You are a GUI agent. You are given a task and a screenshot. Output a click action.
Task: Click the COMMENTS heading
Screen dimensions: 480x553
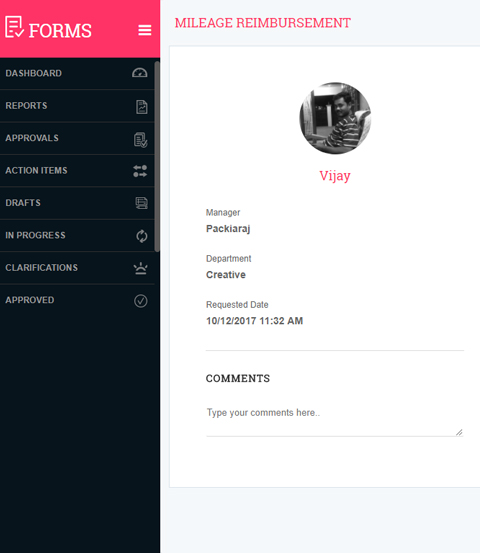(x=238, y=378)
